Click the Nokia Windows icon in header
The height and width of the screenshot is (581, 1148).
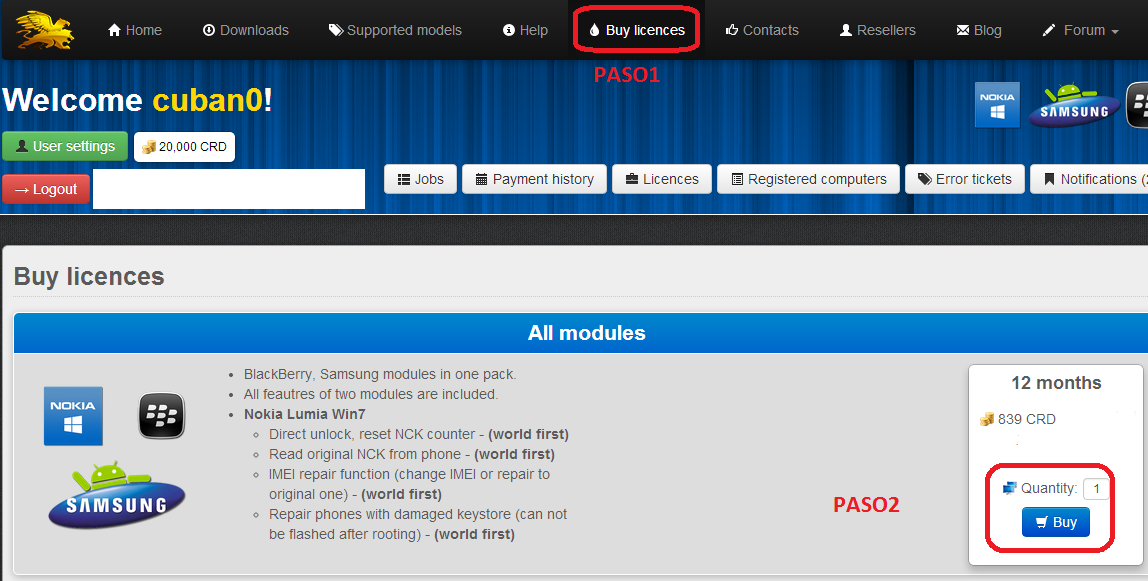pos(997,105)
